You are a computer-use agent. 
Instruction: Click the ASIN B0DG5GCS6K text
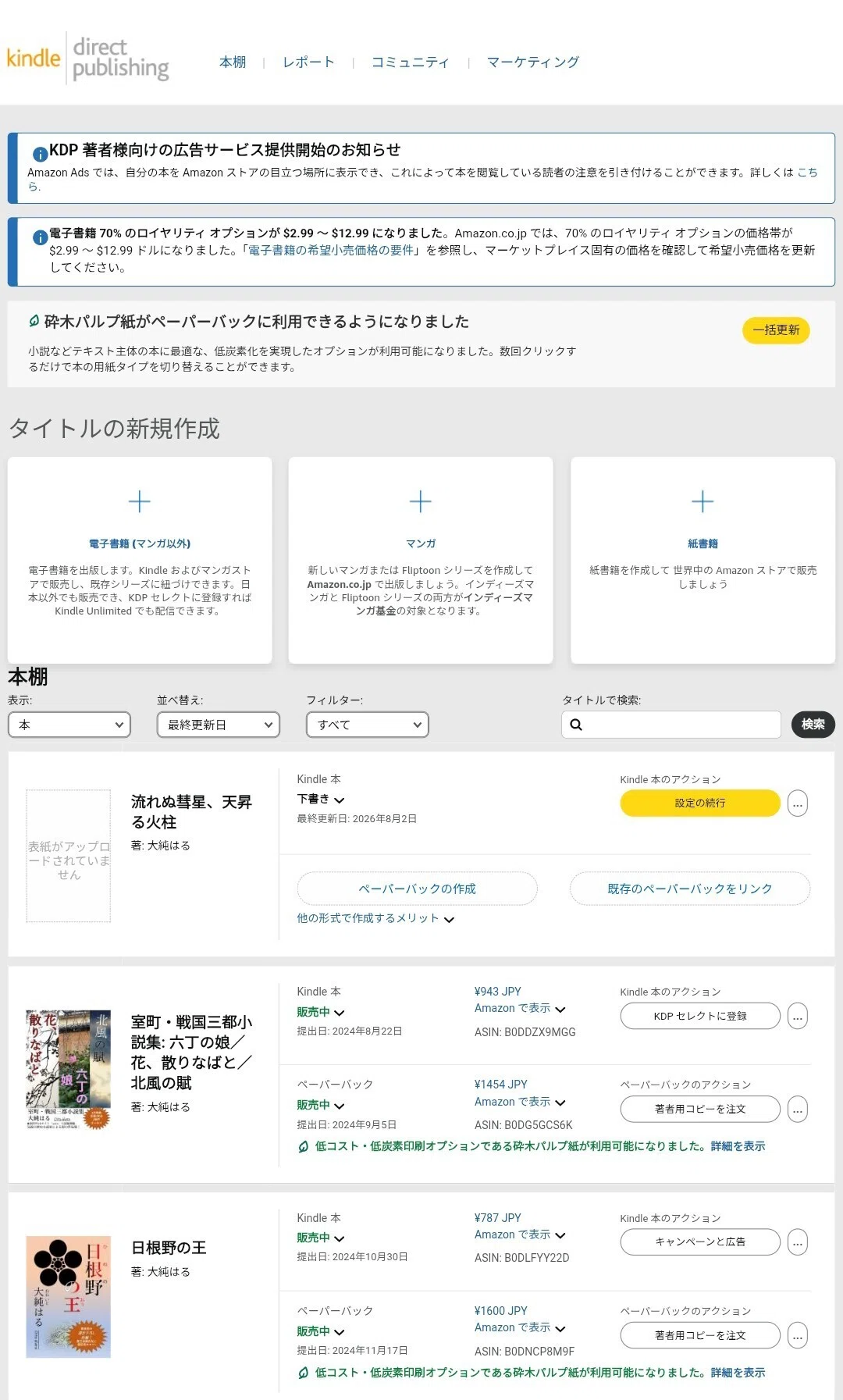click(x=524, y=1125)
